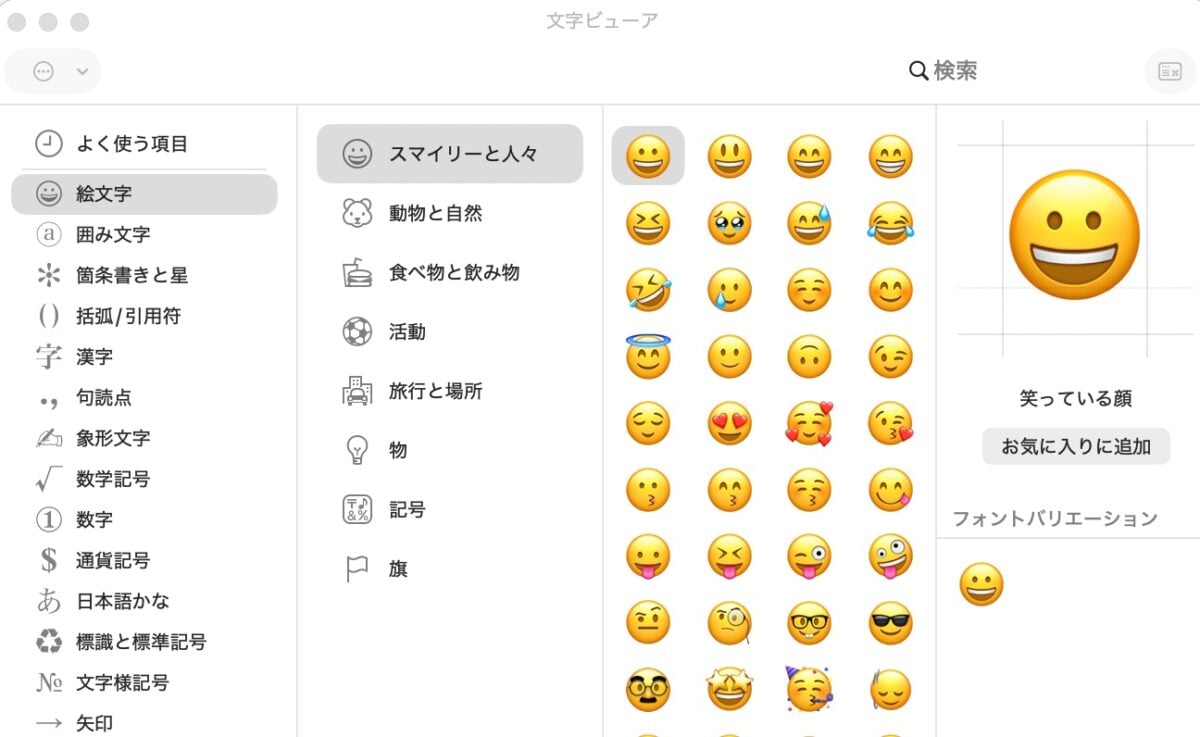This screenshot has height=737, width=1200.
Task: Select 文字様記号 category in sidebar
Action: 144,683
